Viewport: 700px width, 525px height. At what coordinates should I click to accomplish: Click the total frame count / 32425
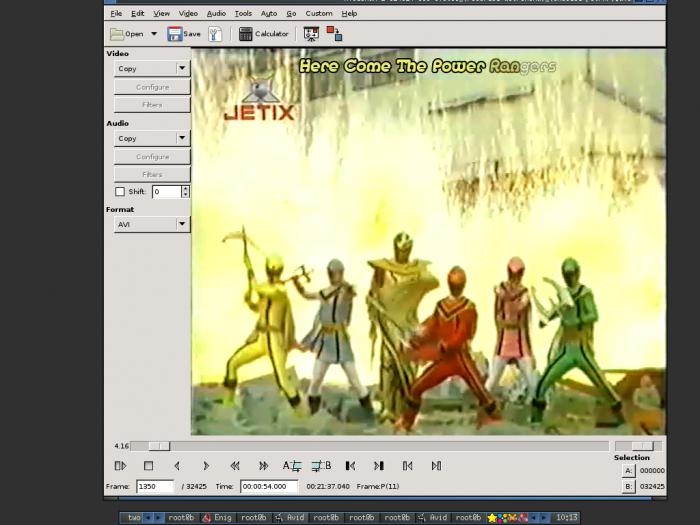194,486
